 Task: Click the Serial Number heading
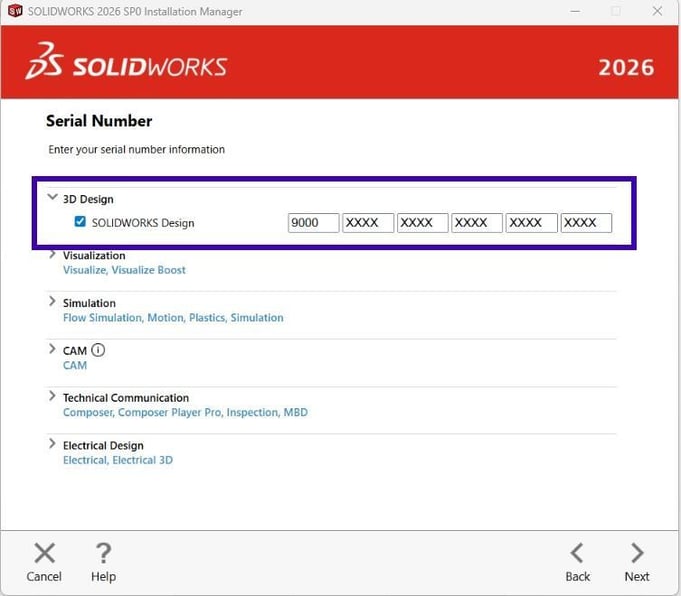click(x=99, y=121)
